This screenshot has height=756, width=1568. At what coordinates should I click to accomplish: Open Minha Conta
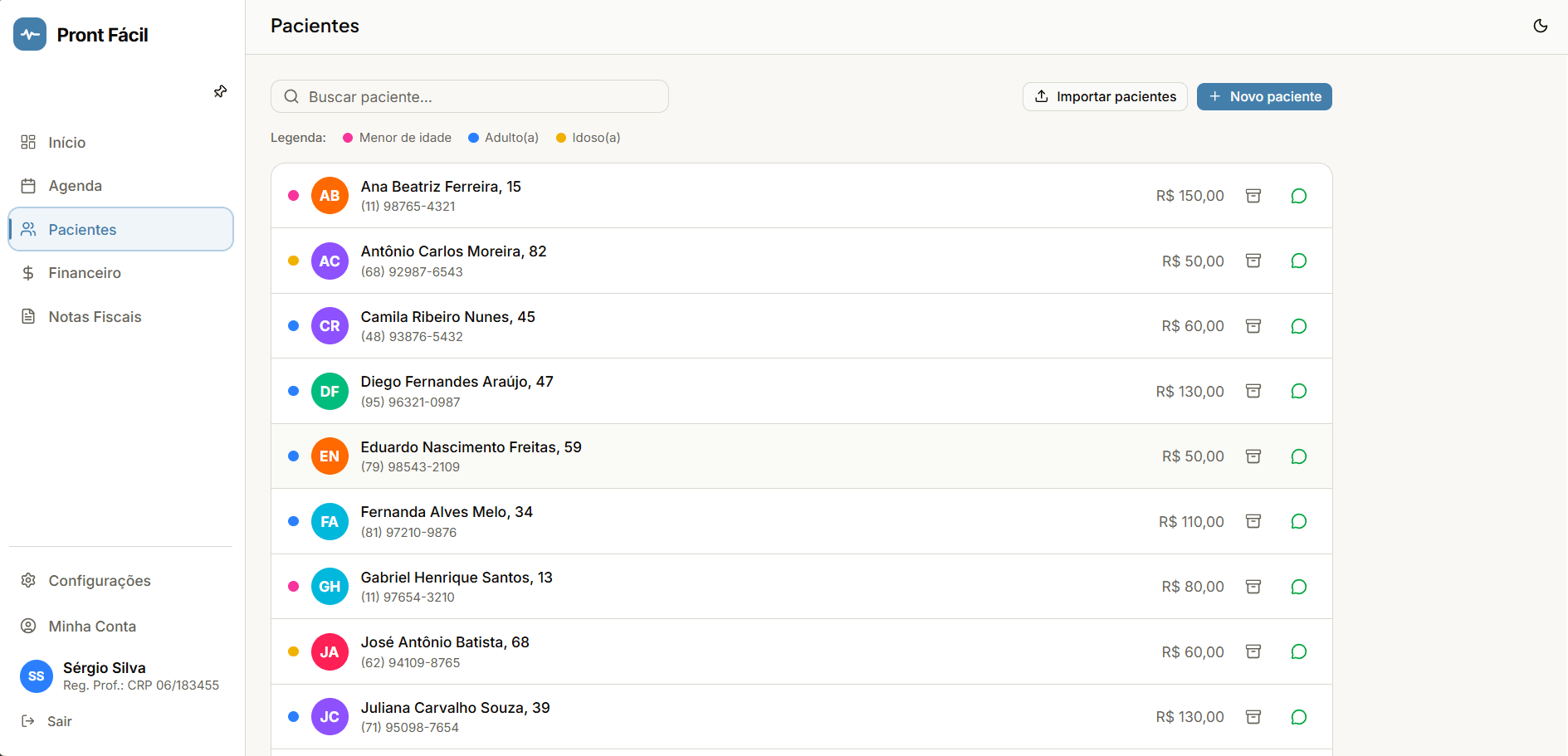pyautogui.click(x=120, y=626)
